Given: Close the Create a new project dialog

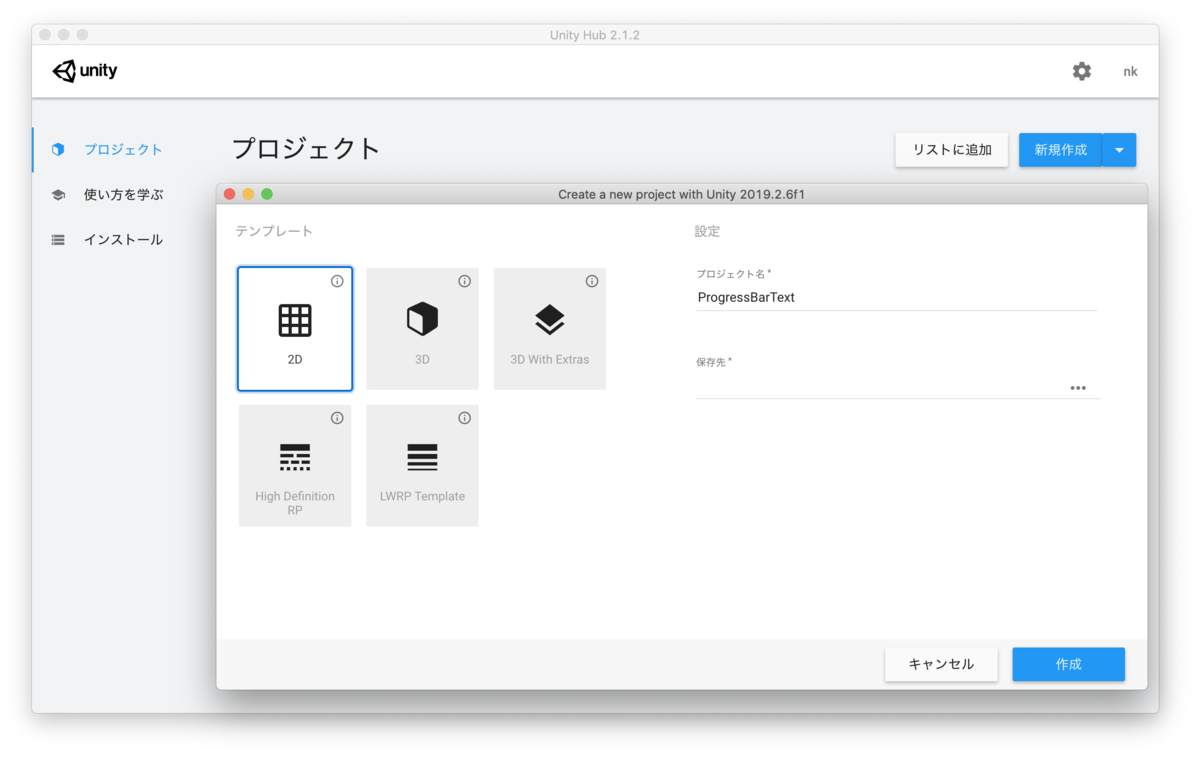Looking at the screenshot, I should [x=229, y=194].
